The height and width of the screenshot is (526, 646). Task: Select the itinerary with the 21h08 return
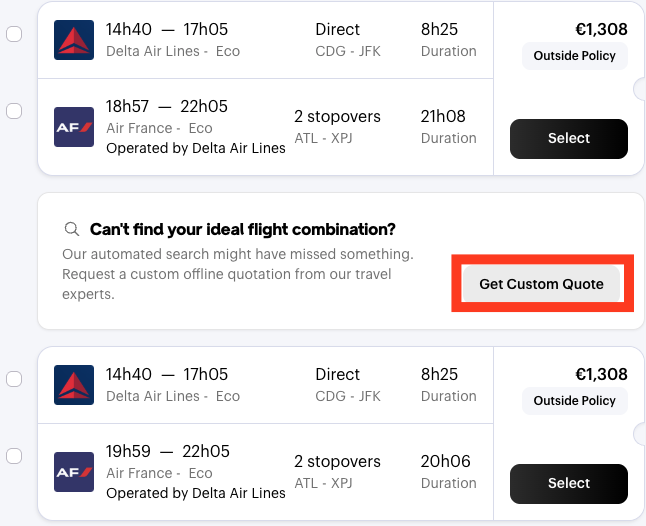pos(568,139)
